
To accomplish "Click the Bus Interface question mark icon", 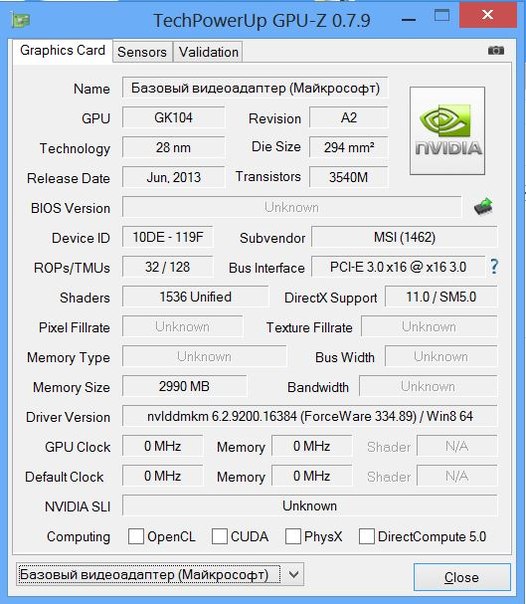I will [x=494, y=267].
